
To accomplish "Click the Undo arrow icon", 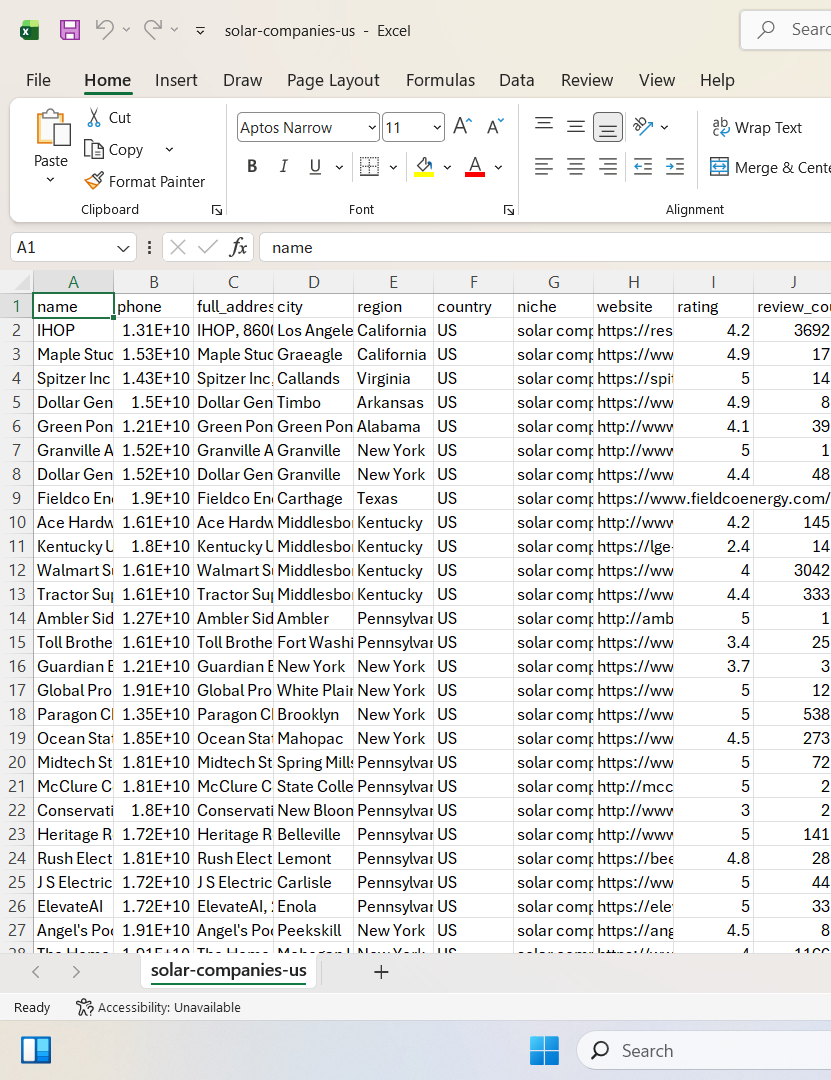I will click(x=105, y=30).
